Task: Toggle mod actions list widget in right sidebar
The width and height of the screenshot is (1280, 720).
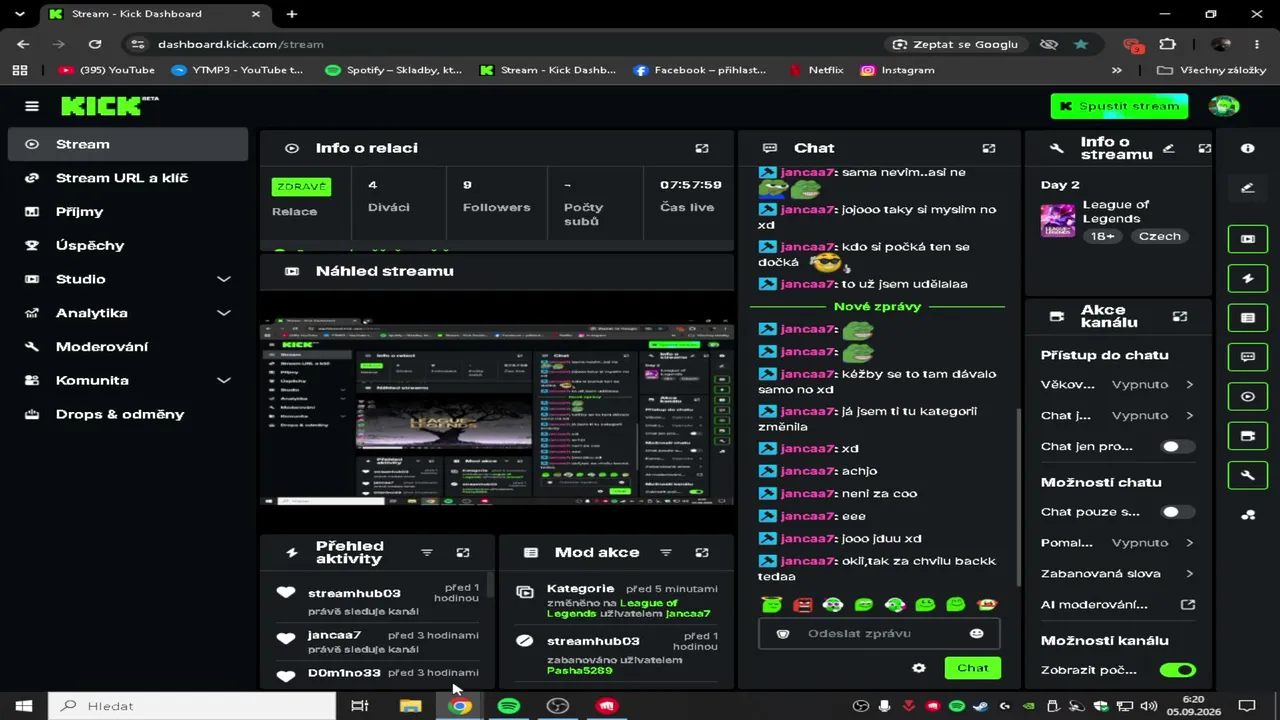Action: (1248, 318)
